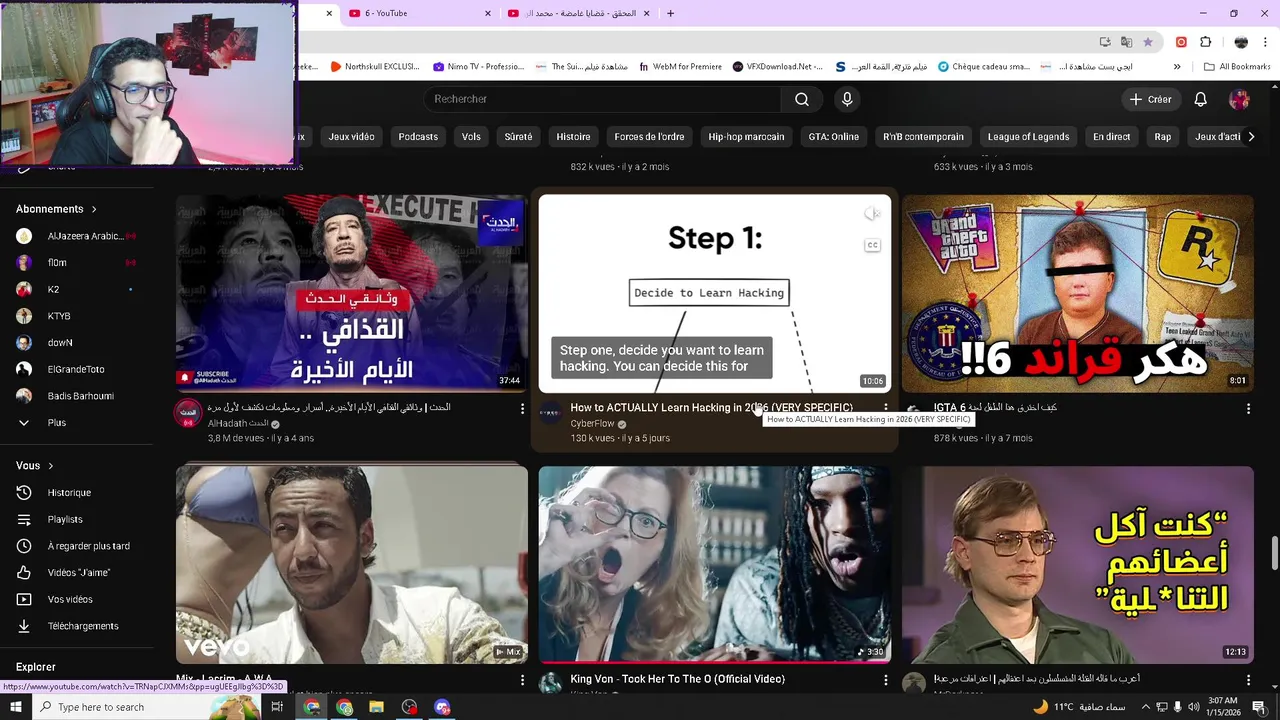1280x720 pixels.
Task: Open the account avatar menu
Action: click(x=1239, y=99)
